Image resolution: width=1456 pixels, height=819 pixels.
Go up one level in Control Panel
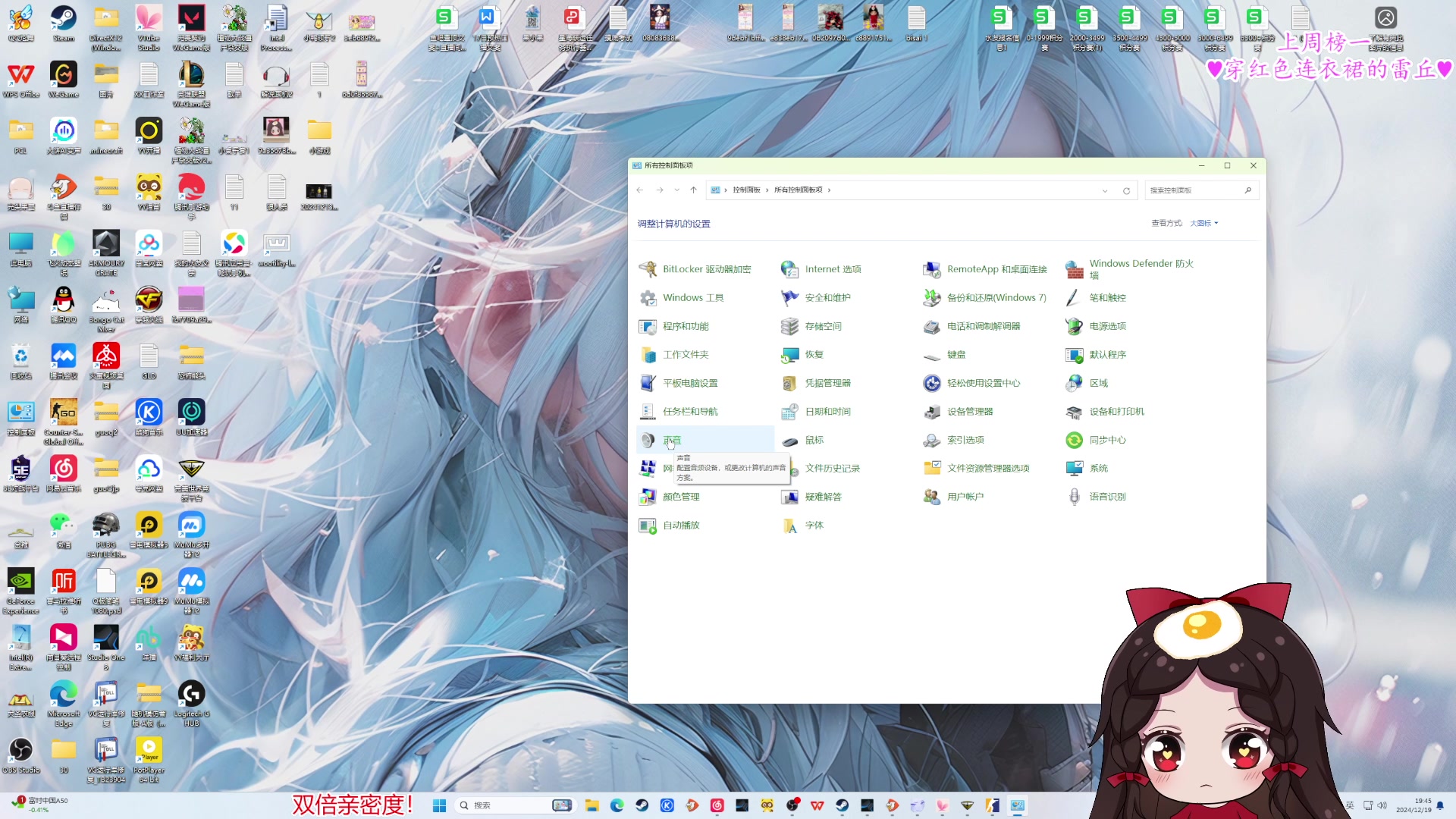693,190
